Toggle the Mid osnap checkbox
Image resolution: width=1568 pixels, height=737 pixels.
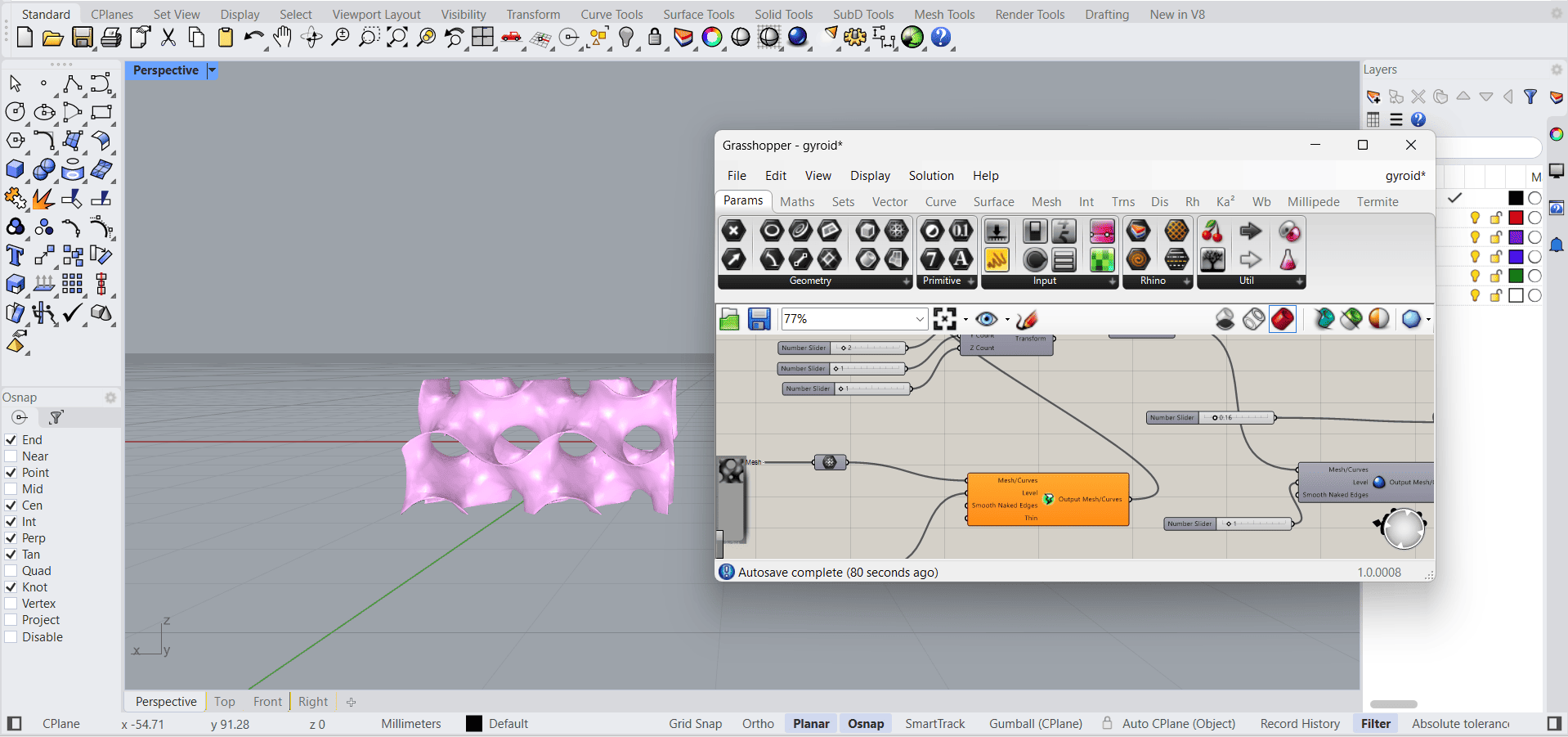coord(11,489)
